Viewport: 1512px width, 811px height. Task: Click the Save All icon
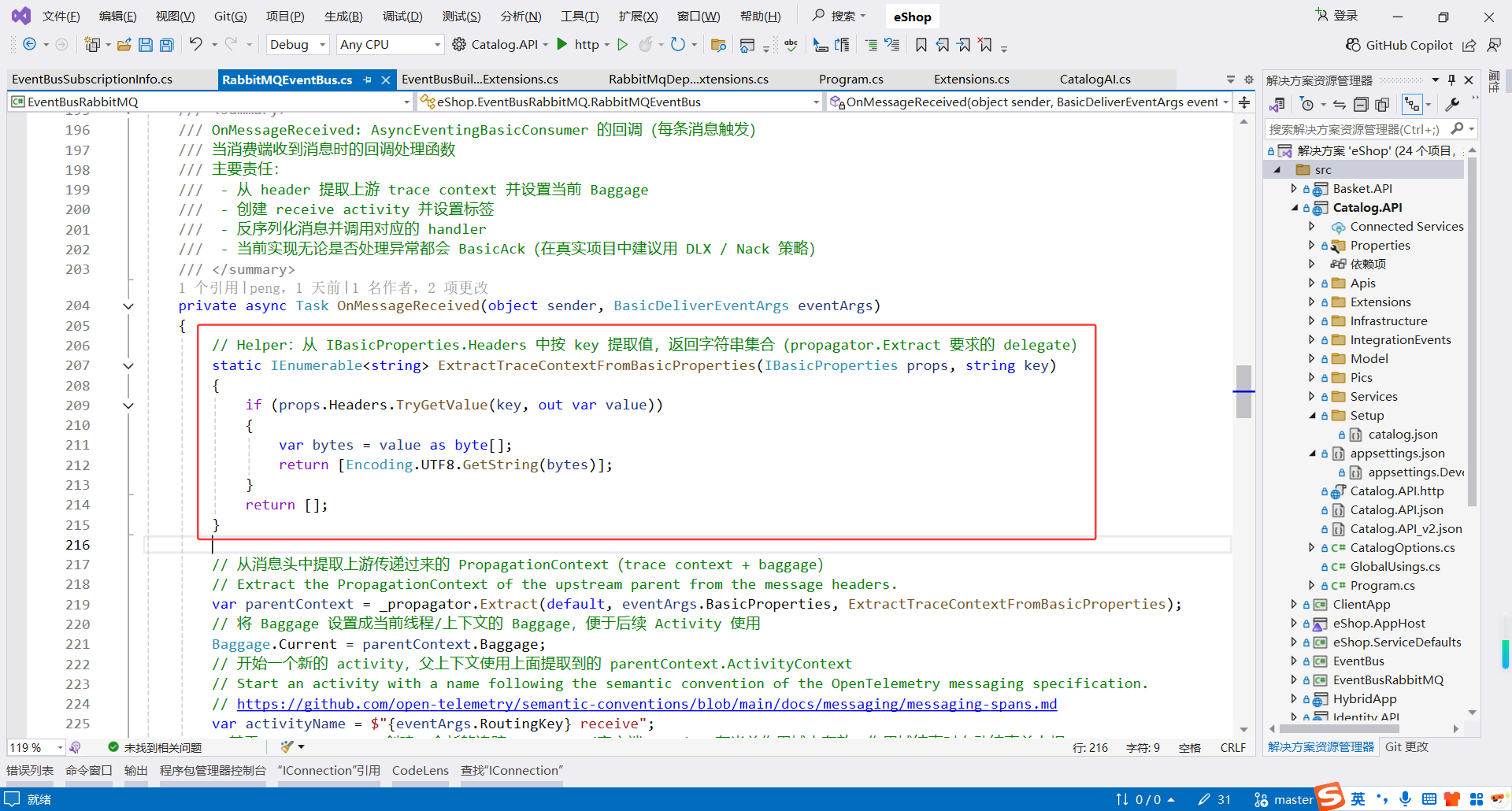pyautogui.click(x=166, y=45)
